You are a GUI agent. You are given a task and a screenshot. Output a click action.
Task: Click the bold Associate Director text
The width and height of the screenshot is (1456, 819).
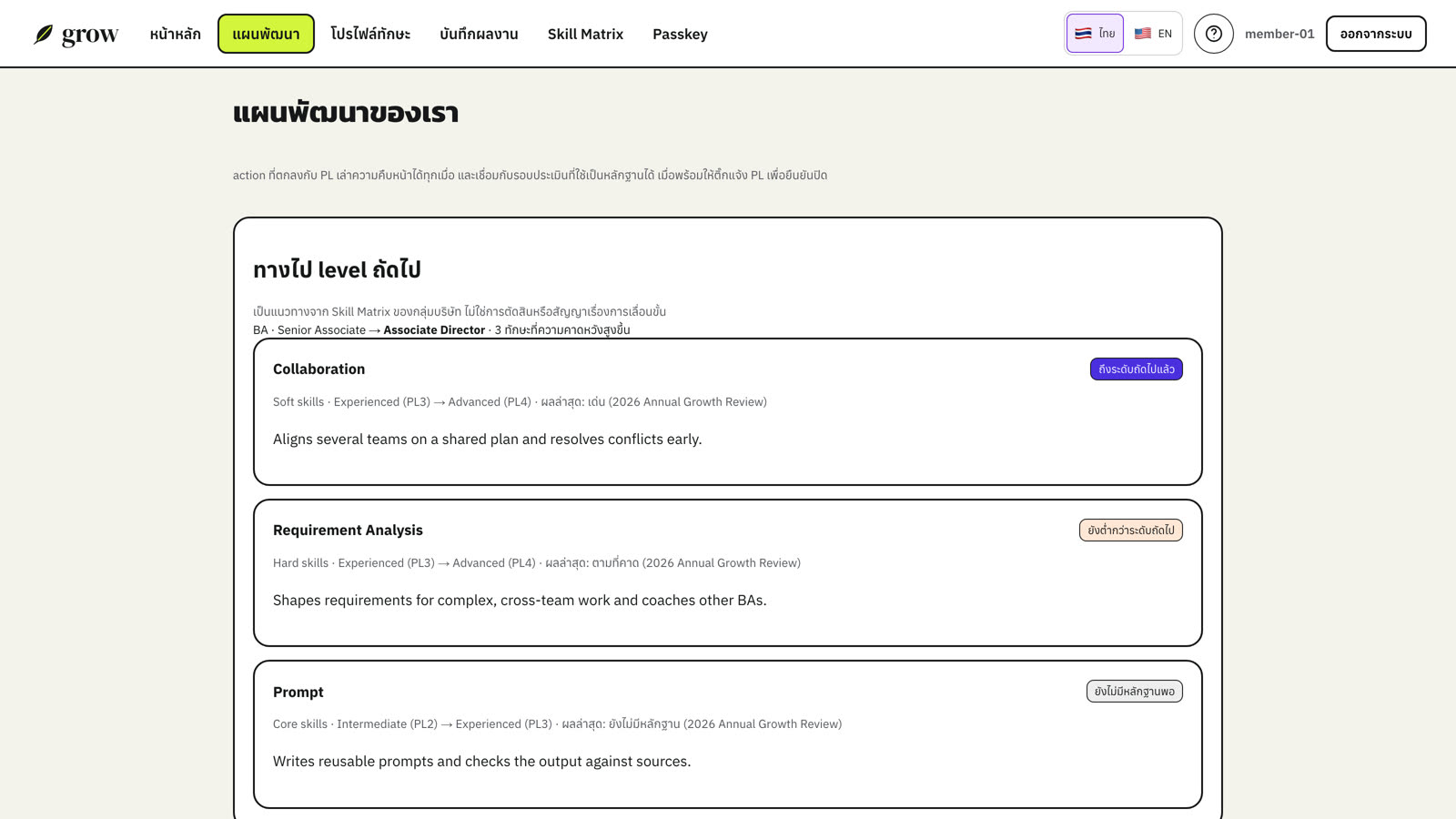pyautogui.click(x=434, y=330)
